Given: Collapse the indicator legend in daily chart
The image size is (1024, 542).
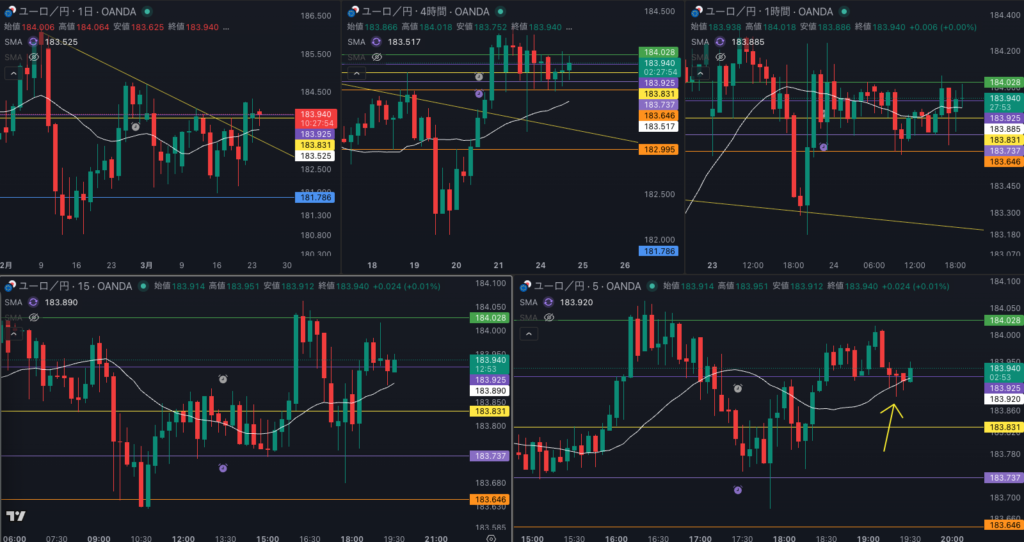Looking at the screenshot, I should pyautogui.click(x=13, y=73).
